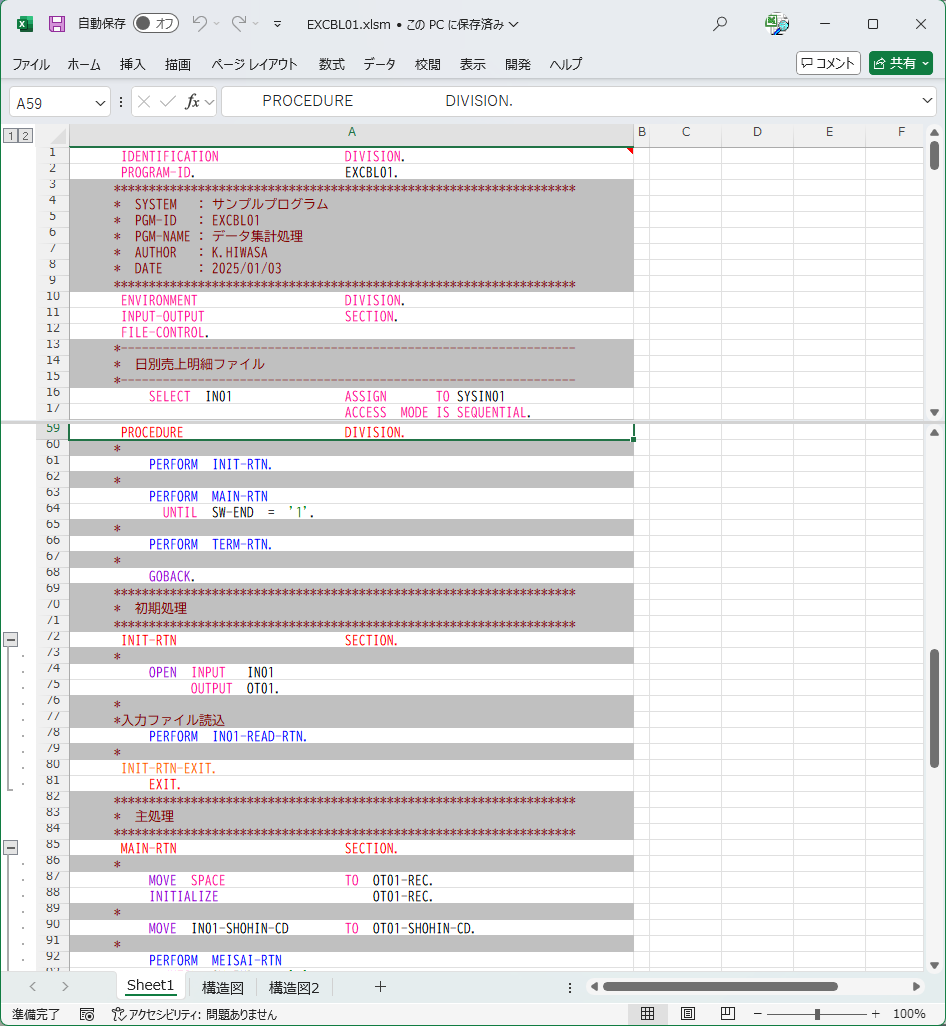Add a new sheet with plus icon
This screenshot has width=946, height=1026.
click(380, 986)
